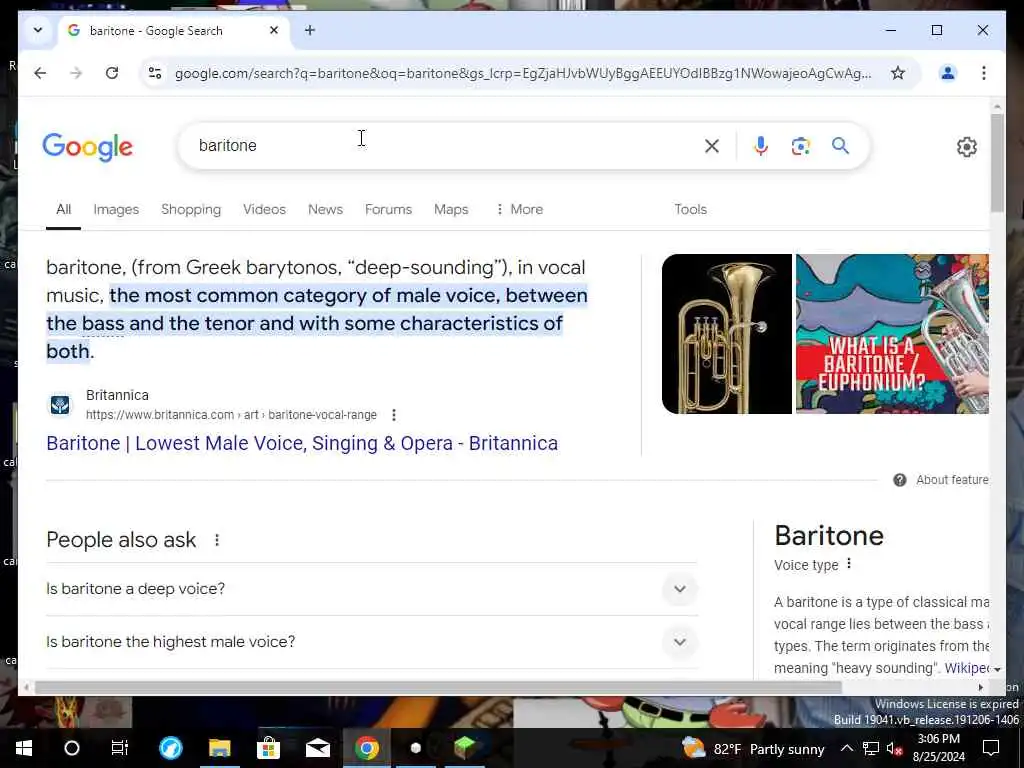Open options for the Britannica result
This screenshot has height=768, width=1024.
click(394, 415)
